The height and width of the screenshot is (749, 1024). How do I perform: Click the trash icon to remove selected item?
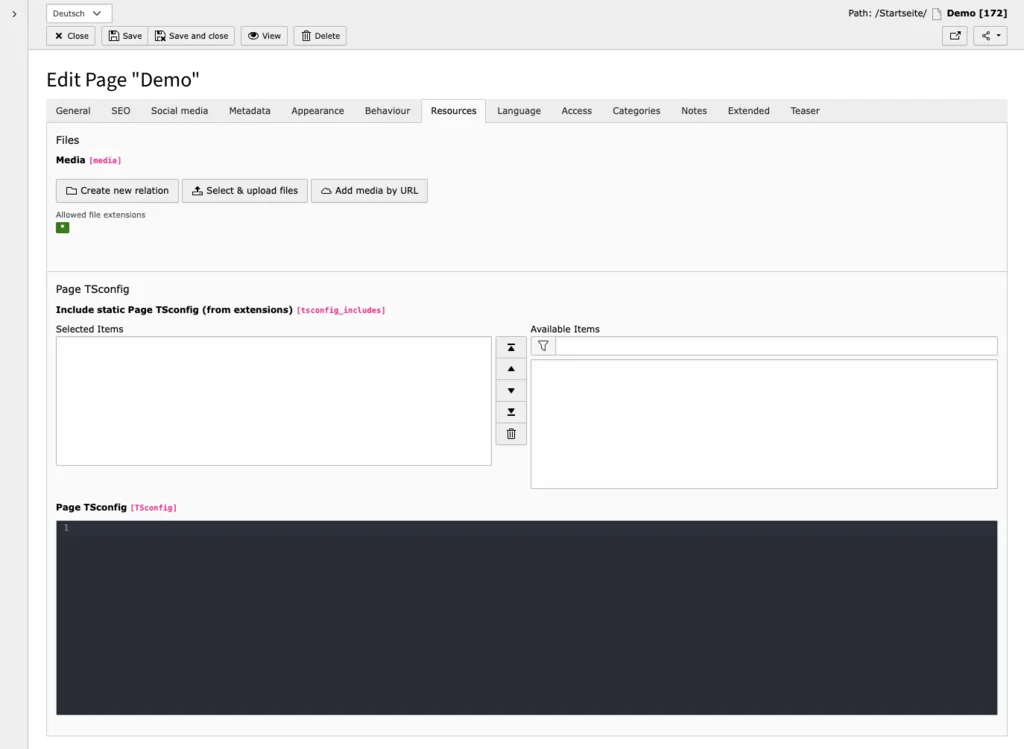(511, 434)
